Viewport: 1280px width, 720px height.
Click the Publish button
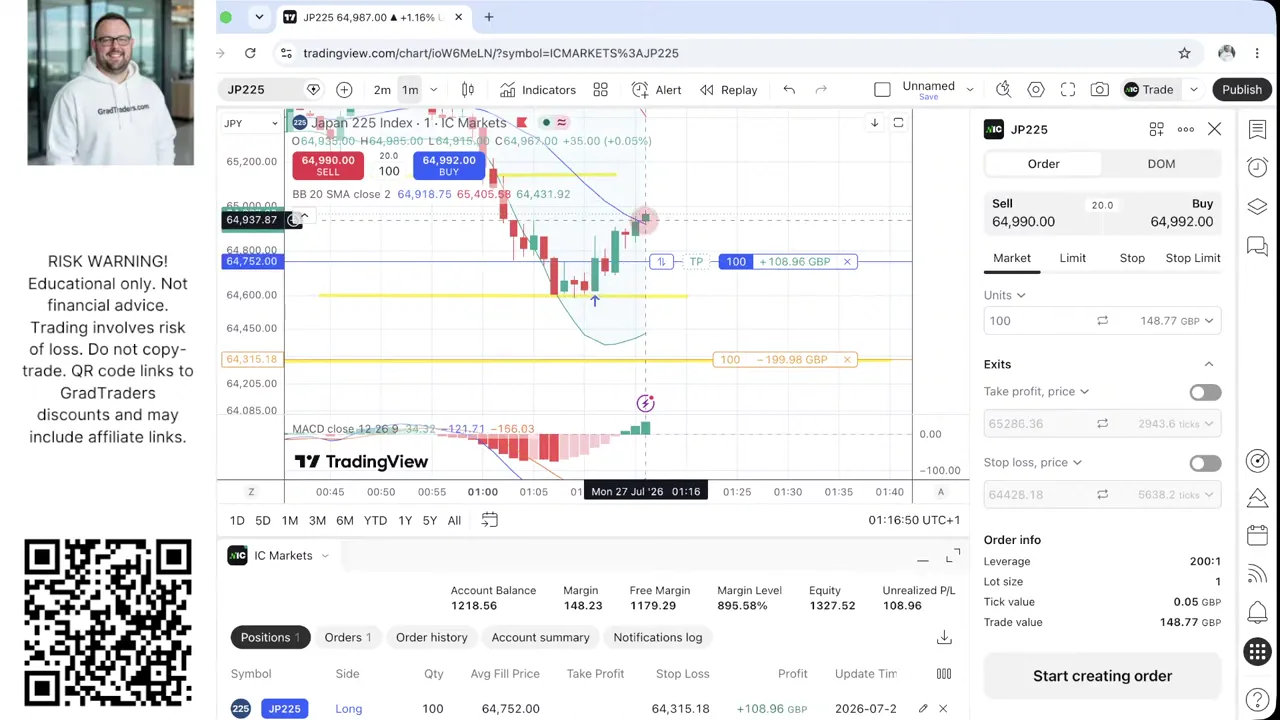1242,90
